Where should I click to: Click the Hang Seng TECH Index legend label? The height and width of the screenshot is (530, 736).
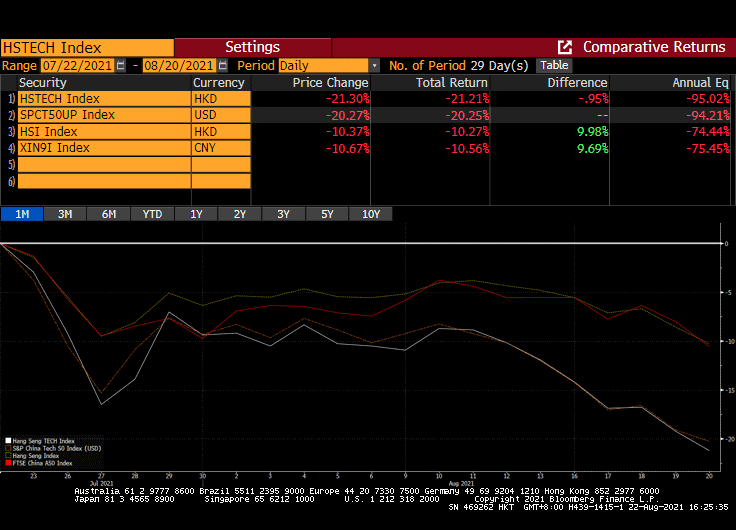click(44, 441)
